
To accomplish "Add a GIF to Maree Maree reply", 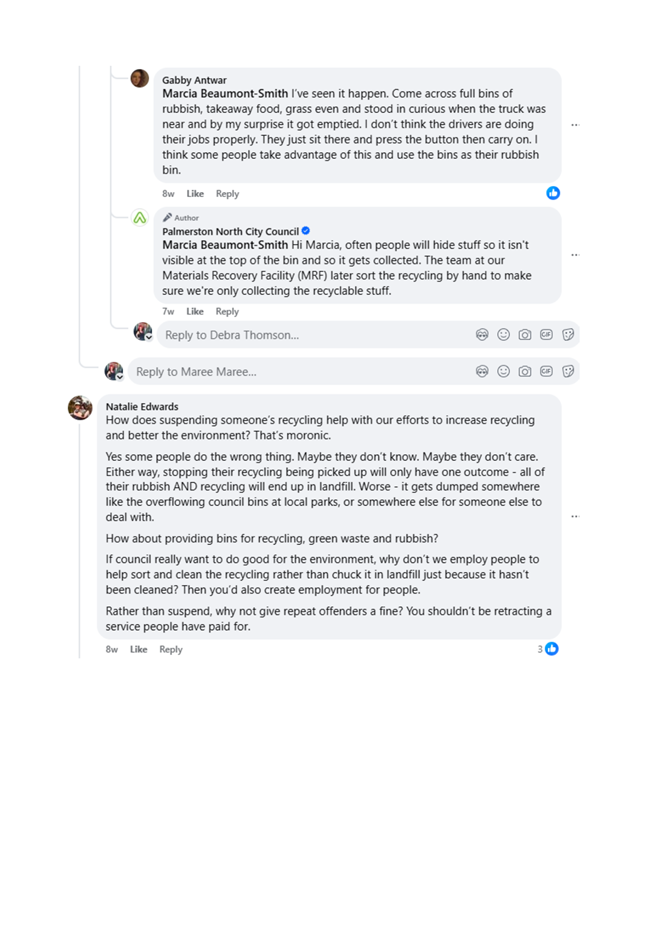I will tap(546, 372).
